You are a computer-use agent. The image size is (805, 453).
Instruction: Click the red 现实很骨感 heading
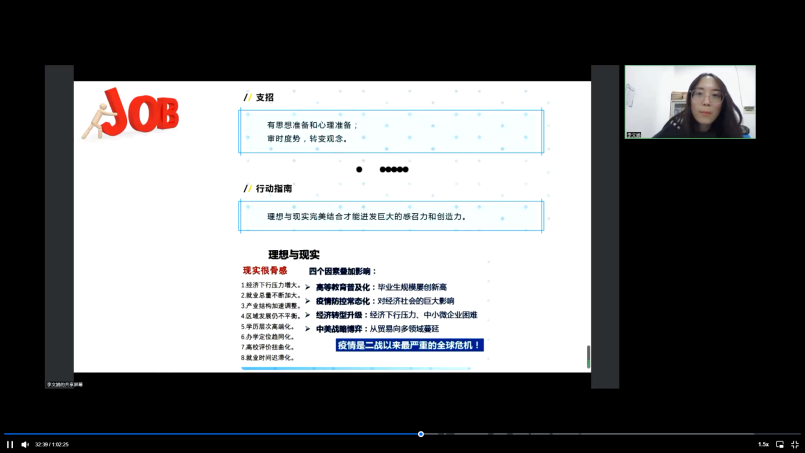tap(265, 271)
